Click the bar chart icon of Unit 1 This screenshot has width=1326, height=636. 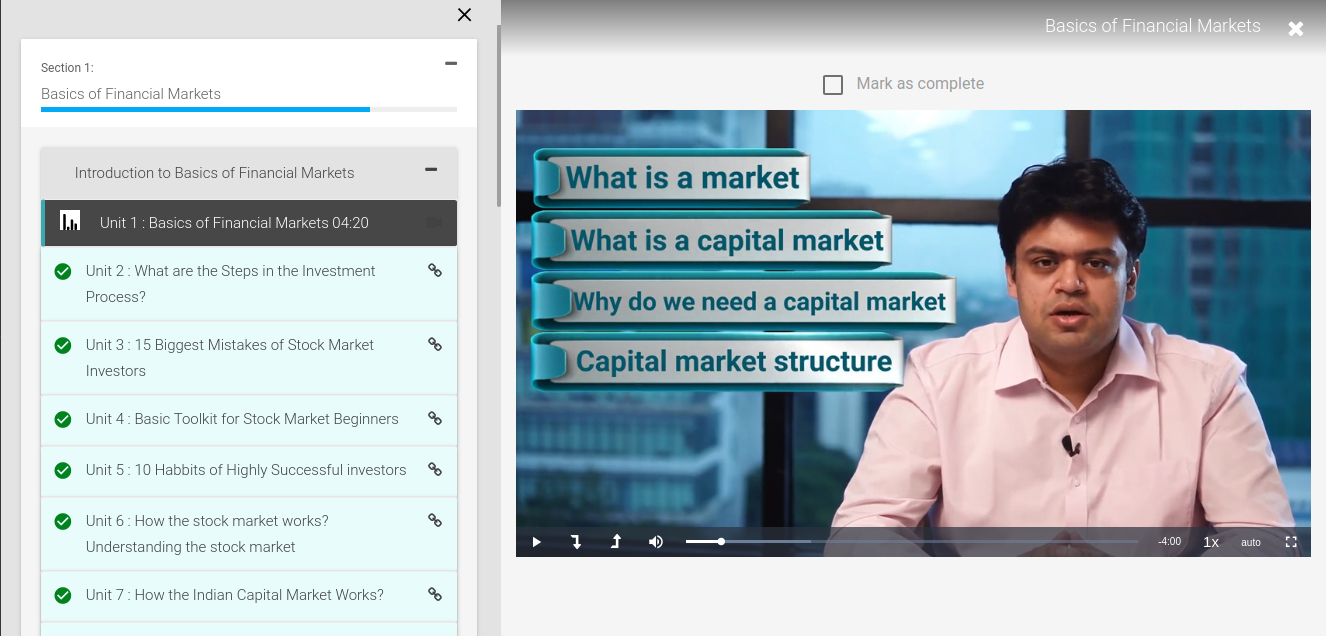click(x=70, y=221)
